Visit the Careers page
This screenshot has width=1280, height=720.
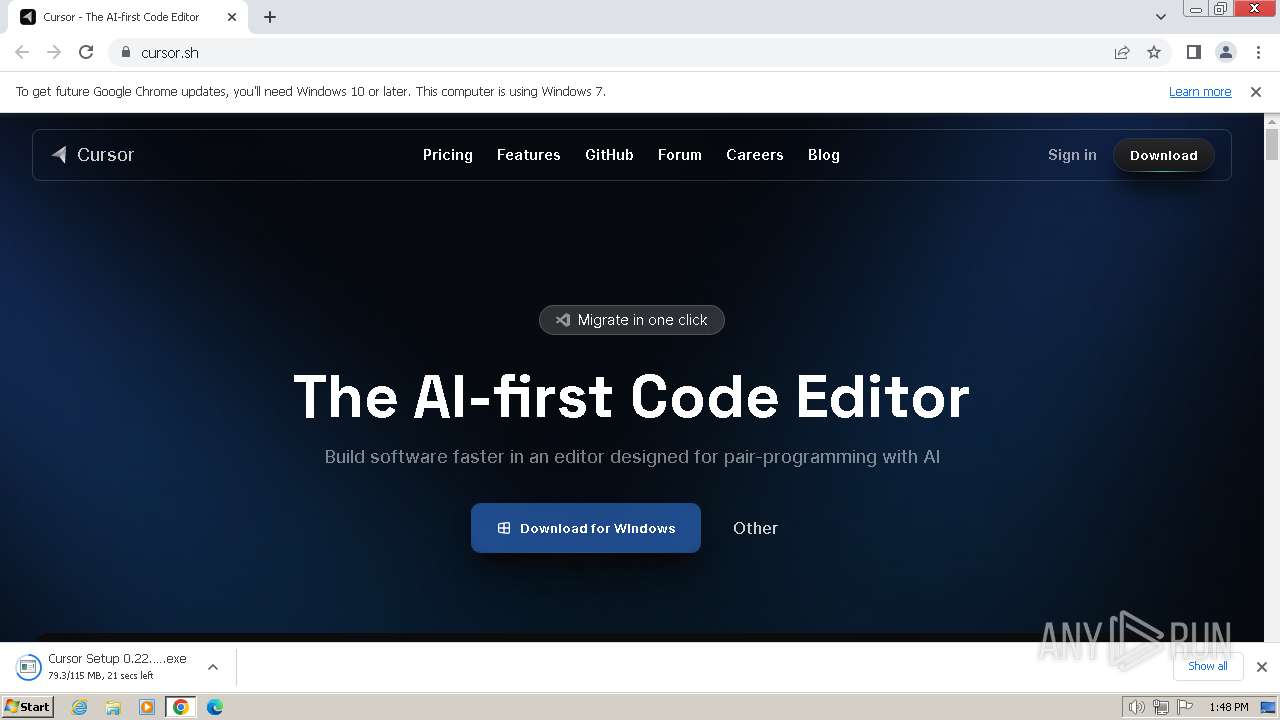click(x=754, y=155)
